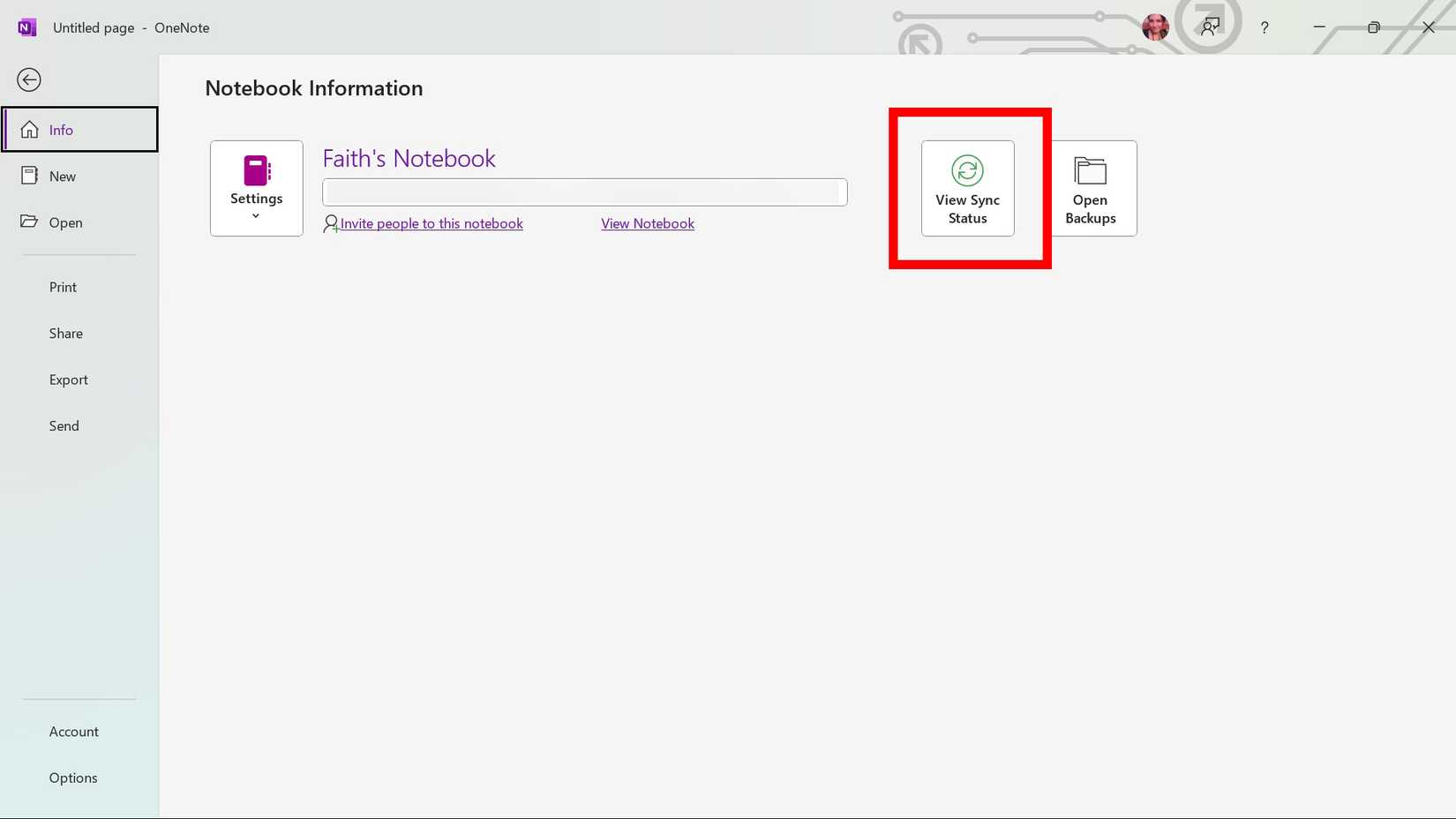Image resolution: width=1456 pixels, height=819 pixels.
Task: Go back using the circular back arrow
Action: point(29,79)
